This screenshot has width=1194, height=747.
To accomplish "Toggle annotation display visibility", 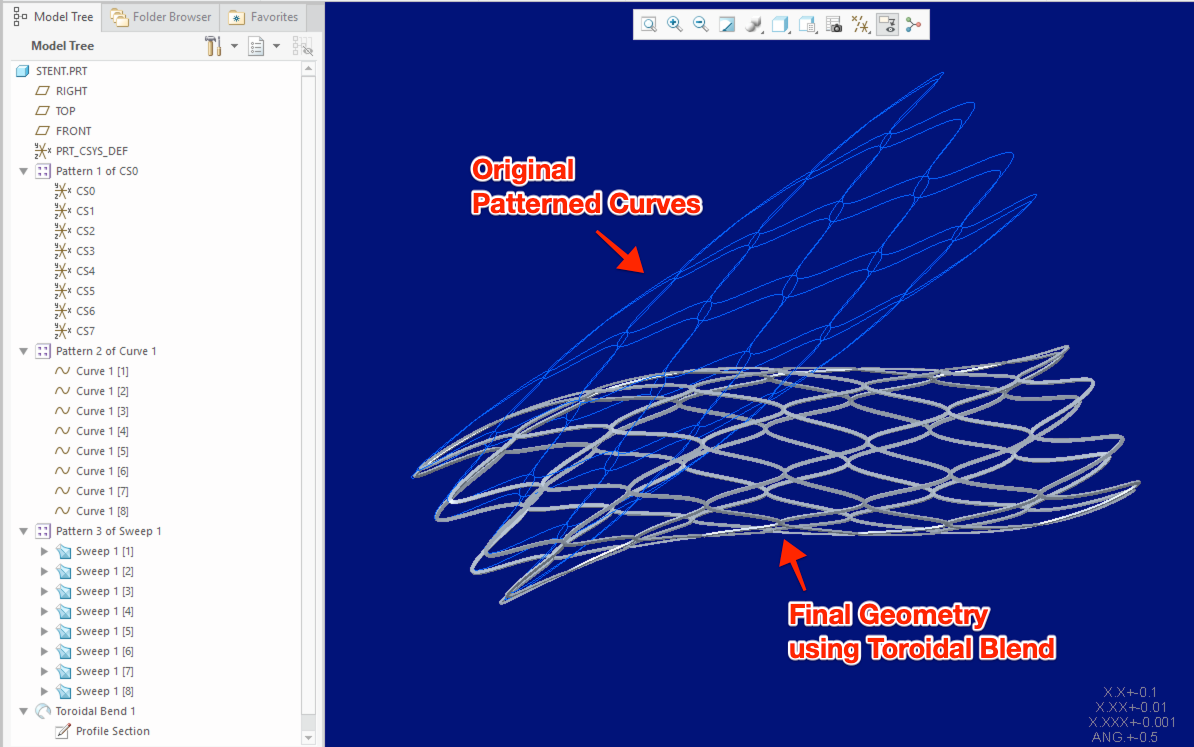I will coord(887,24).
